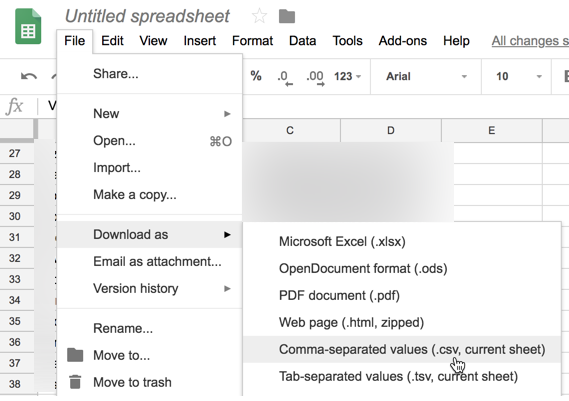Click the move to folder icon beside title

tap(287, 16)
